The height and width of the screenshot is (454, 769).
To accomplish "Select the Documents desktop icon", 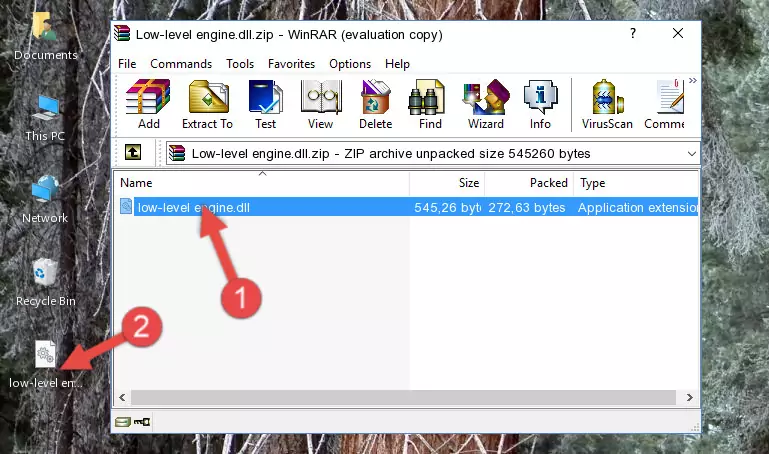I will coord(45,37).
